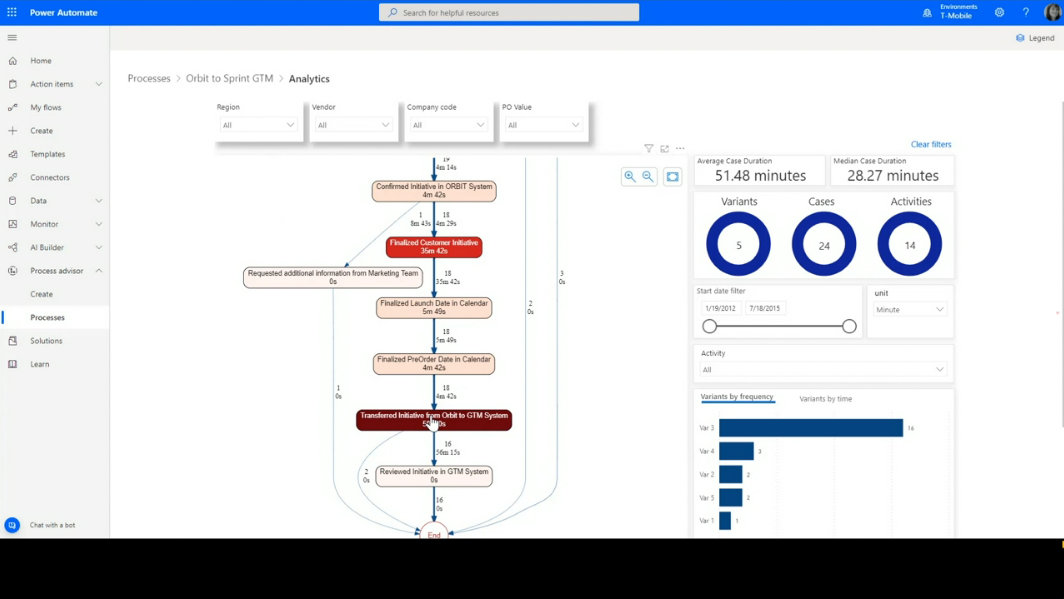Expand the Activity dropdown
The image size is (1064, 599).
click(x=822, y=370)
